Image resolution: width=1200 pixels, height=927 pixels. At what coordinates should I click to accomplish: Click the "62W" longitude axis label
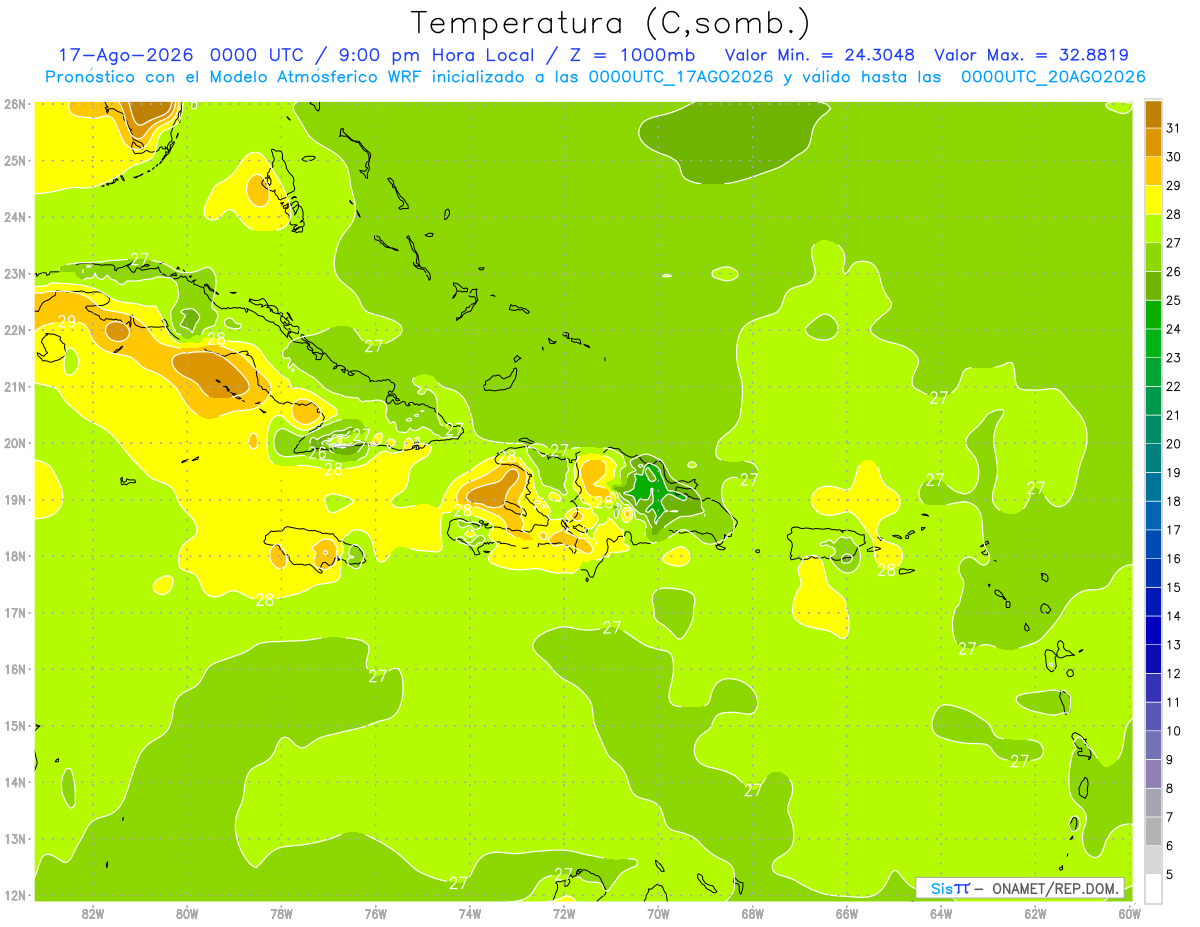coord(1035,913)
